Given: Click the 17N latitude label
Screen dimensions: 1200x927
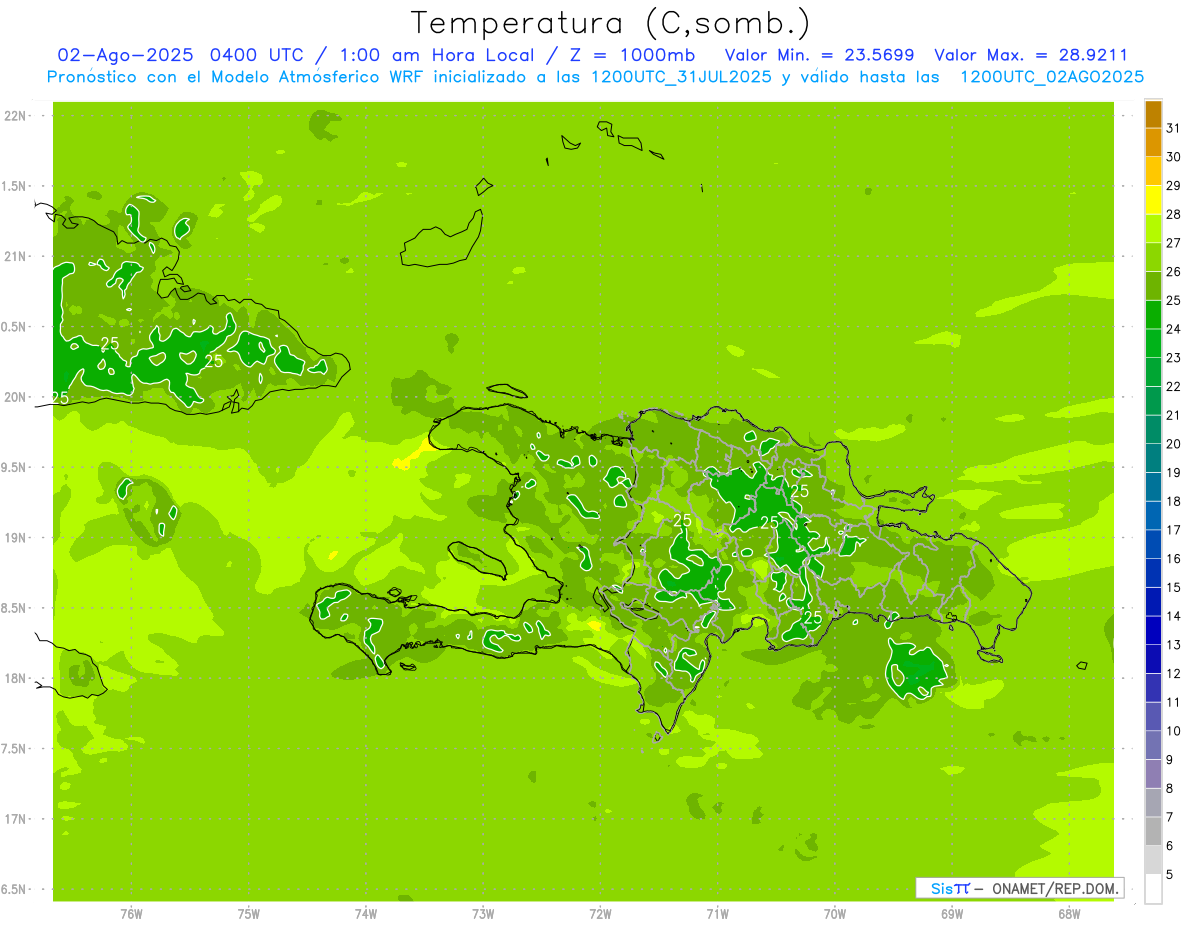Looking at the screenshot, I should tap(17, 819).
